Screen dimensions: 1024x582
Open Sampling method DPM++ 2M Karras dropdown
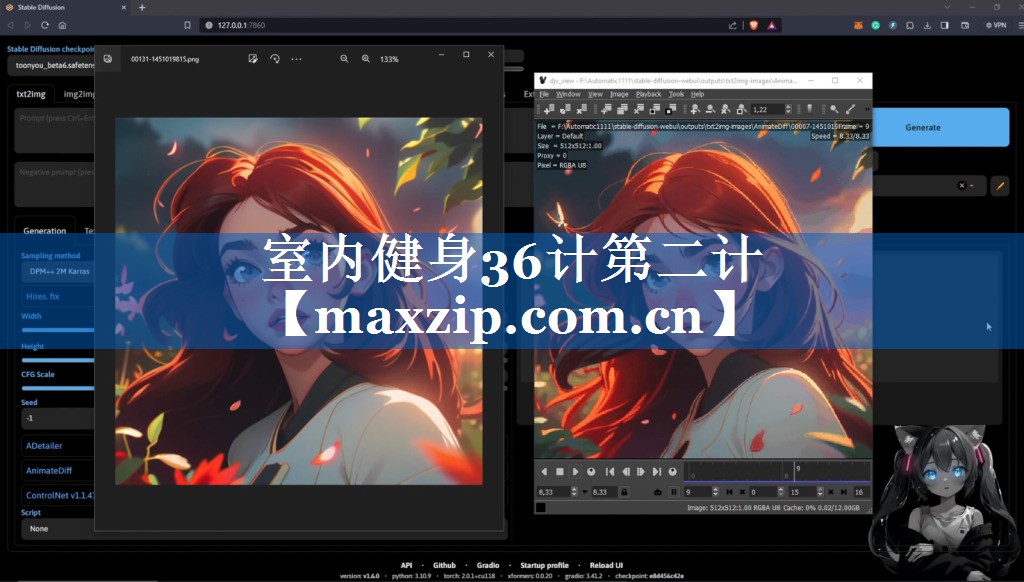tap(59, 271)
